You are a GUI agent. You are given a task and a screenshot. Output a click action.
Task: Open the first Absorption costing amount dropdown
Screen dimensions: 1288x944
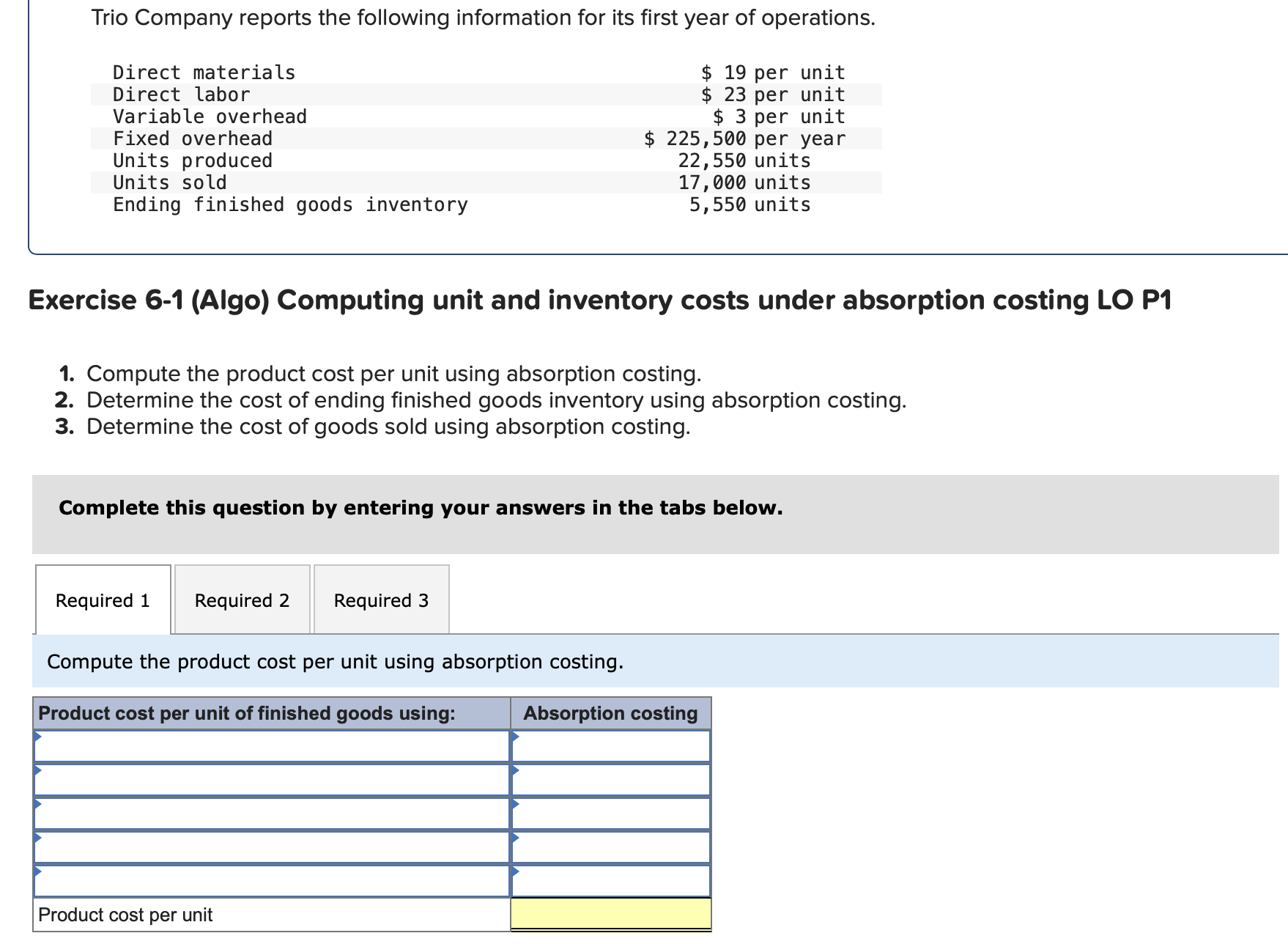point(610,746)
